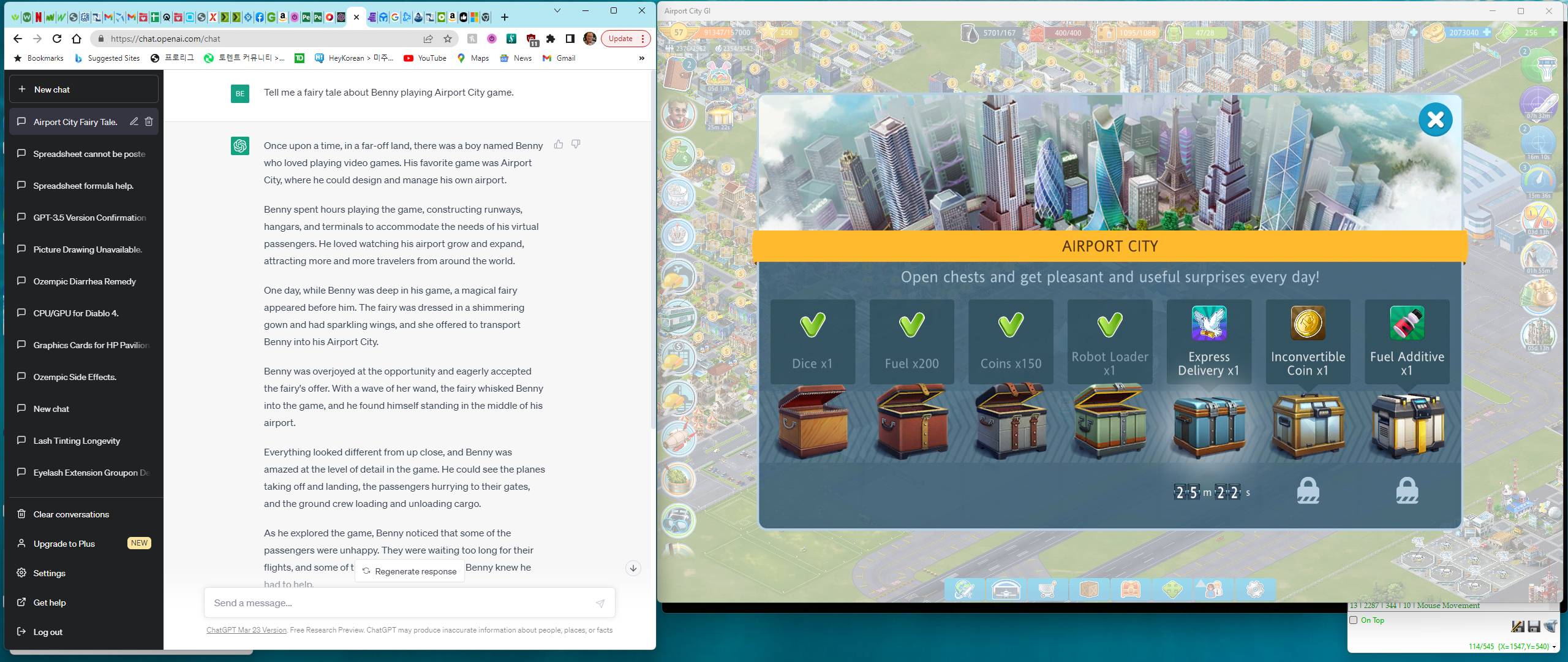Open the GPT-3.5 Version Confirmation chat
The image size is (1568, 662).
click(x=84, y=218)
